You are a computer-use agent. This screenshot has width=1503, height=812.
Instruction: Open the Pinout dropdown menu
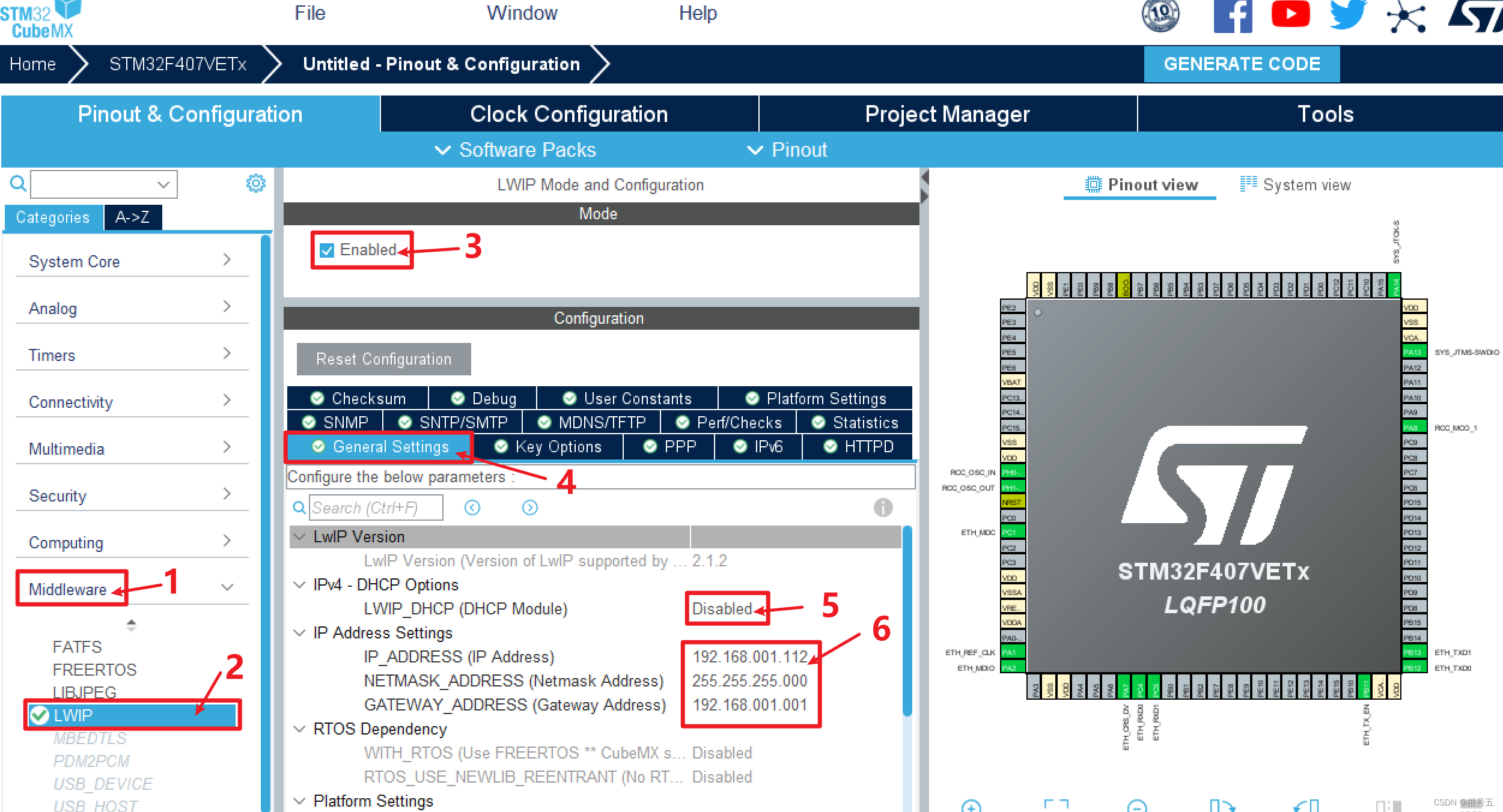pyautogui.click(x=787, y=150)
